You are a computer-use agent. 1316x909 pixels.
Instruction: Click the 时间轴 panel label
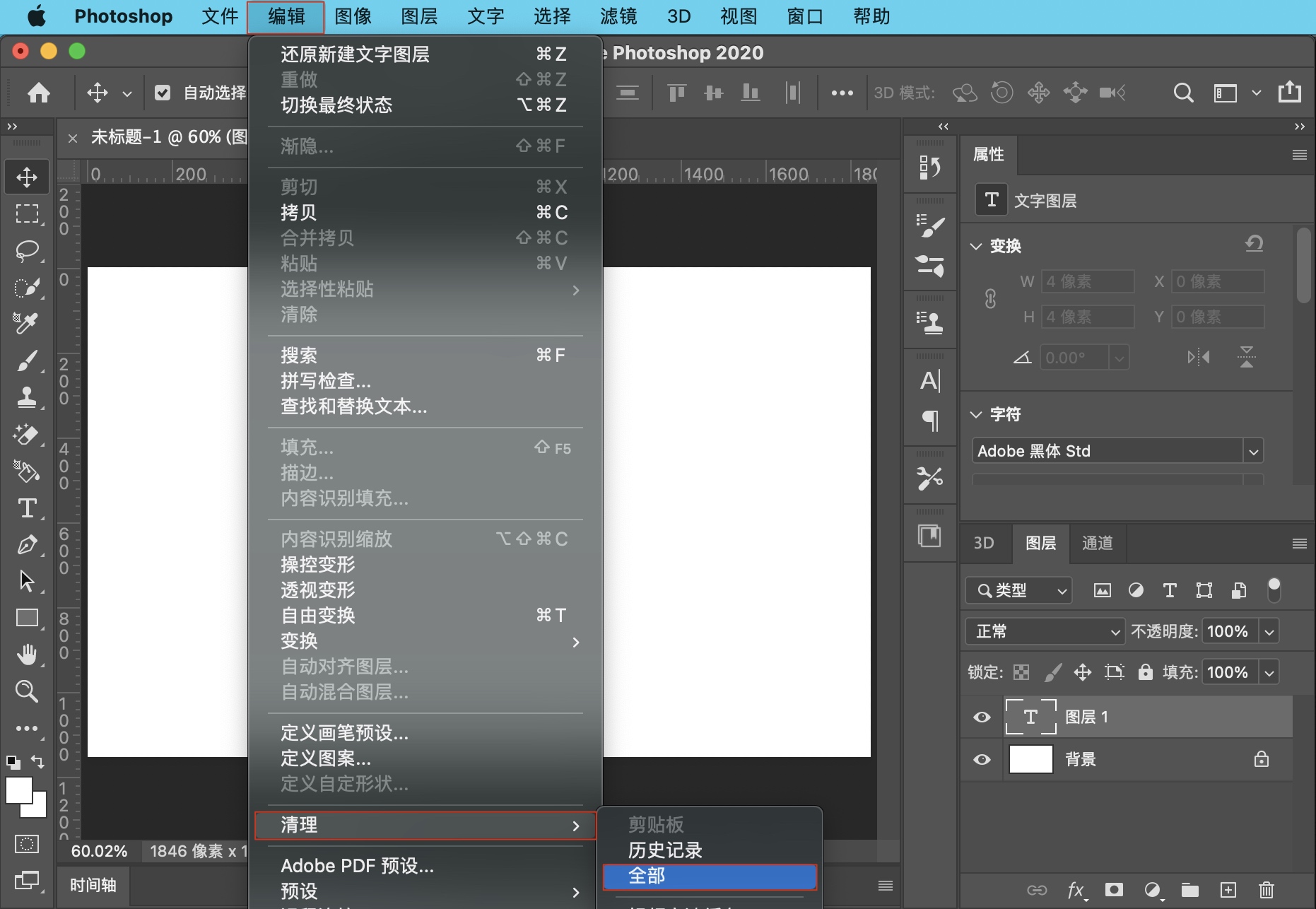click(x=93, y=885)
